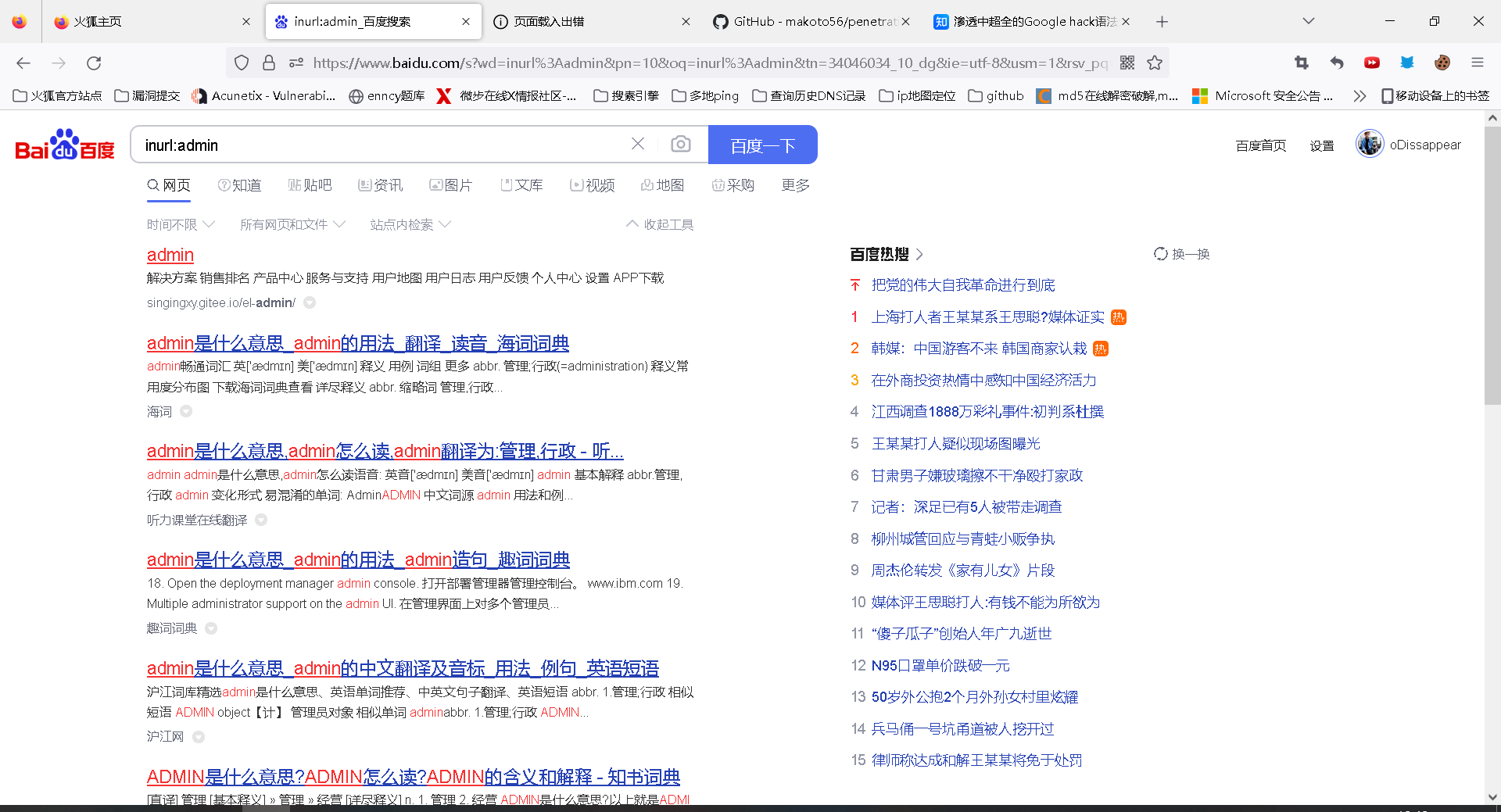Click the Twitter bird toolbar icon
Screen dimensions: 1501x812
coord(1407,63)
